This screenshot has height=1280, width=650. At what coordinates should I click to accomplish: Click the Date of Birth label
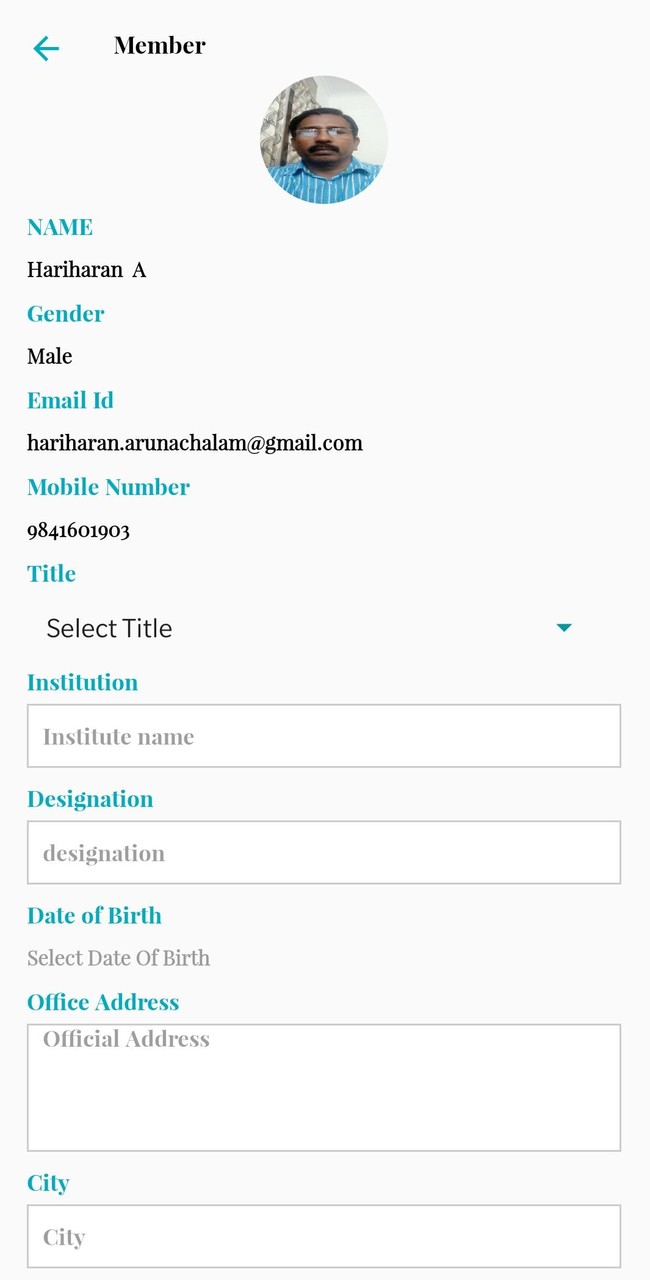click(94, 916)
